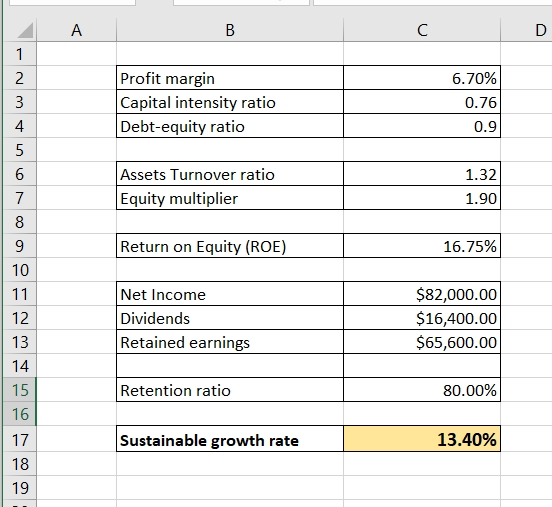Click the 'Retained earnings' cell
552x507 pixels.
click(x=230, y=342)
